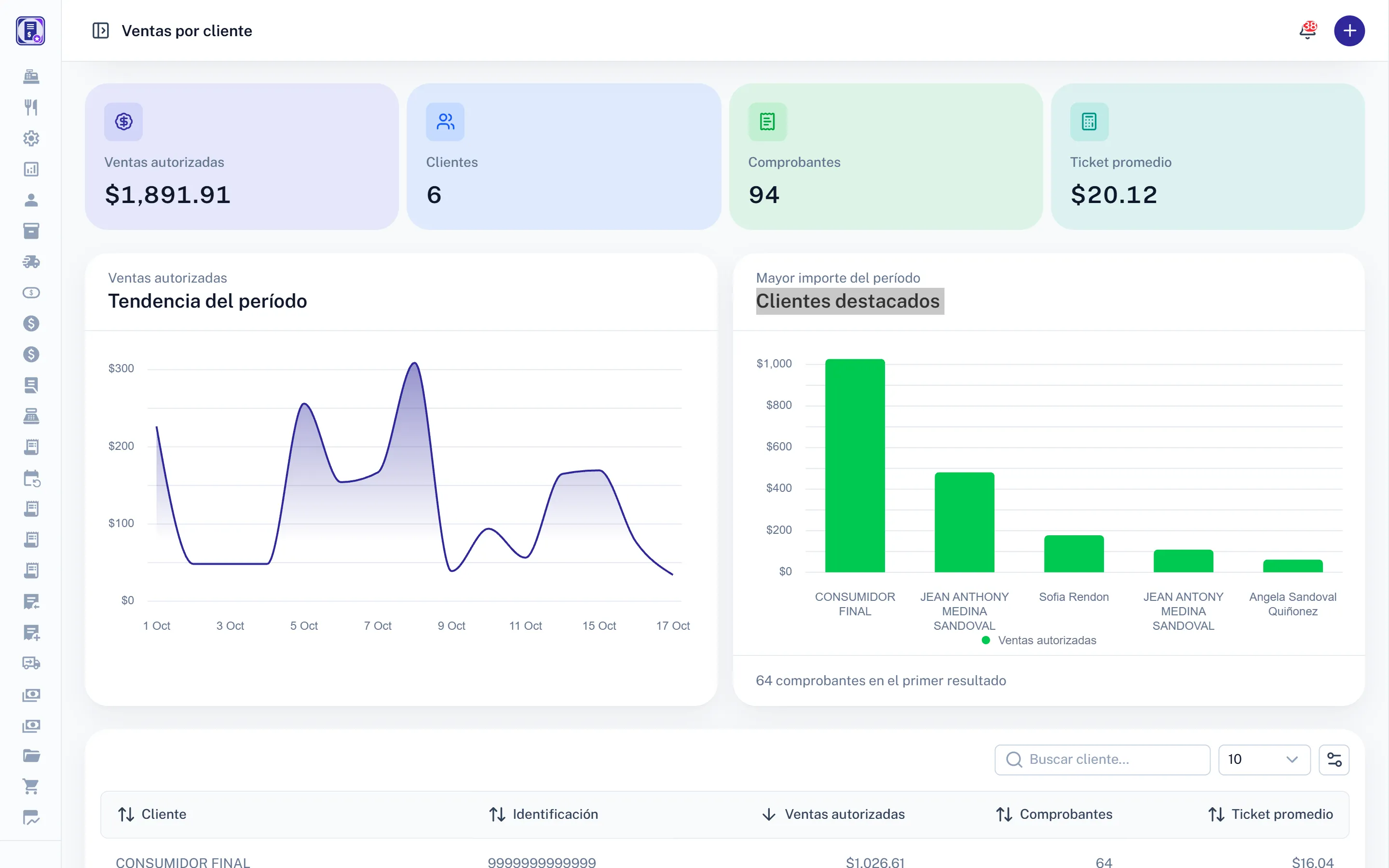The image size is (1389, 868).
Task: Open the folder icon in the sidebar
Action: (31, 756)
